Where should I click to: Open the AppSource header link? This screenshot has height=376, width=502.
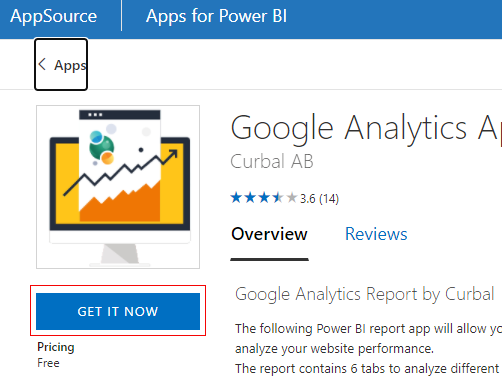tap(53, 16)
